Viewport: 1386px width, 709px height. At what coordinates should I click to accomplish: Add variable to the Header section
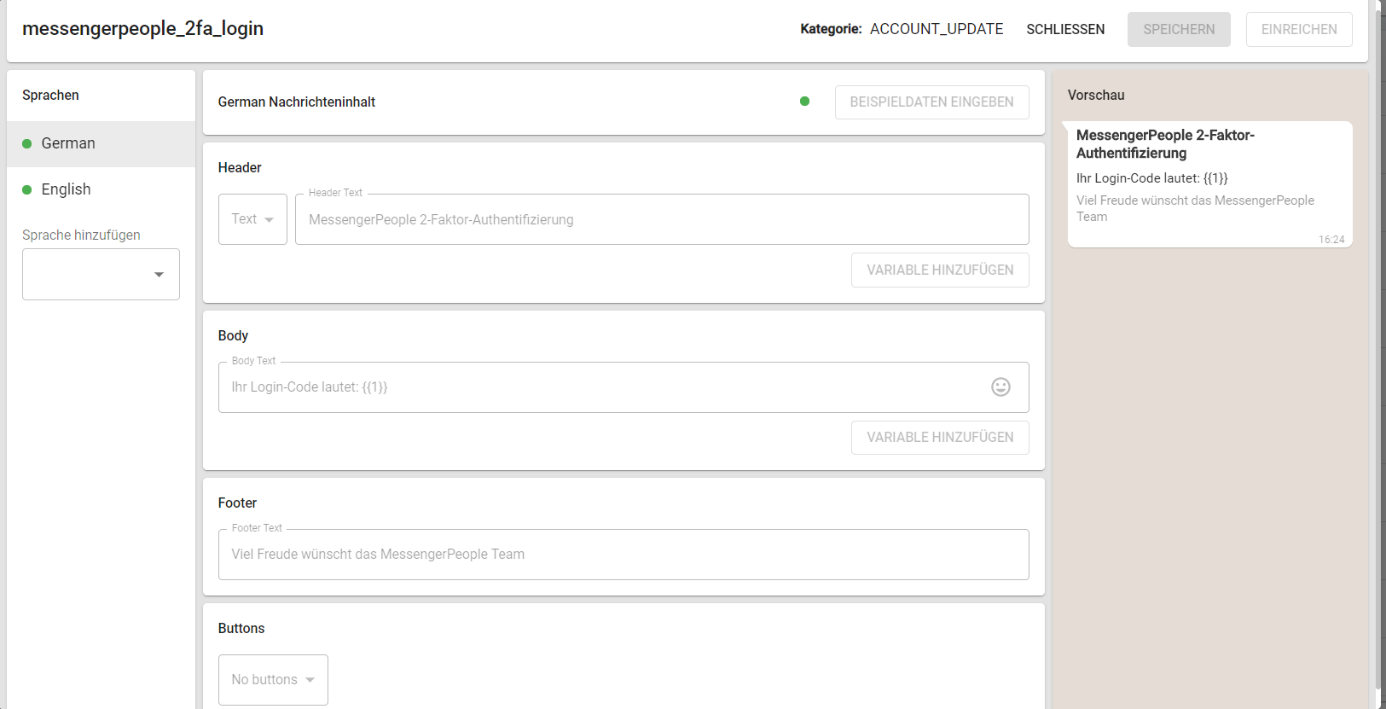pyautogui.click(x=940, y=270)
